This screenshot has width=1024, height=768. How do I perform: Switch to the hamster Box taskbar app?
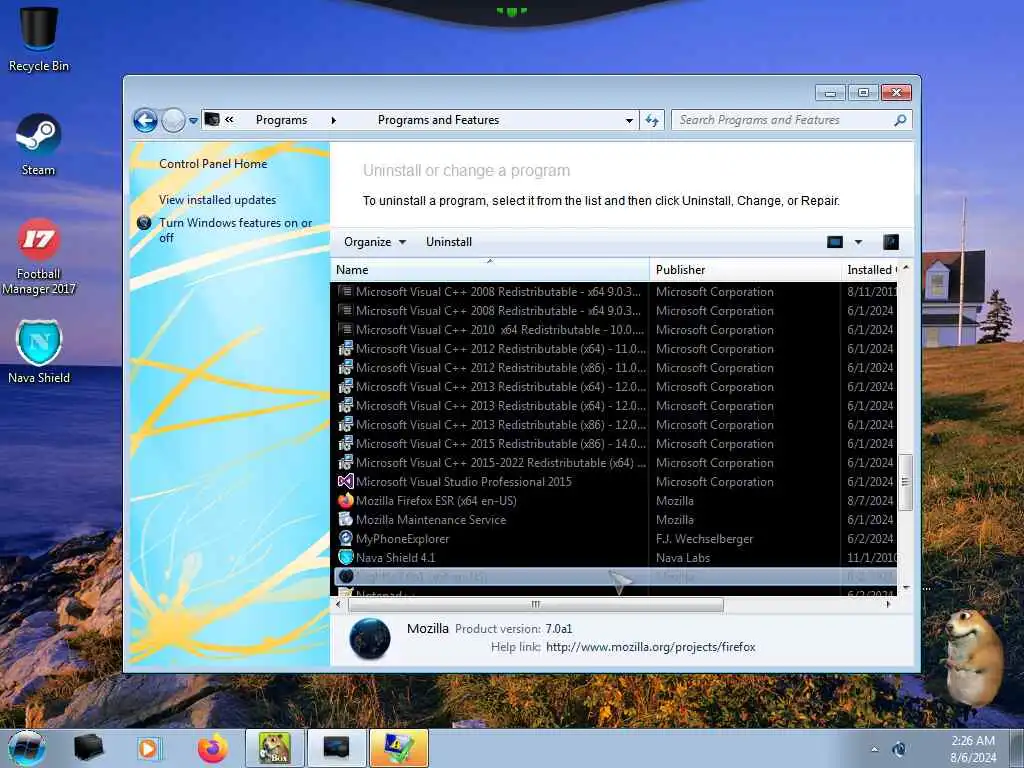pos(274,748)
